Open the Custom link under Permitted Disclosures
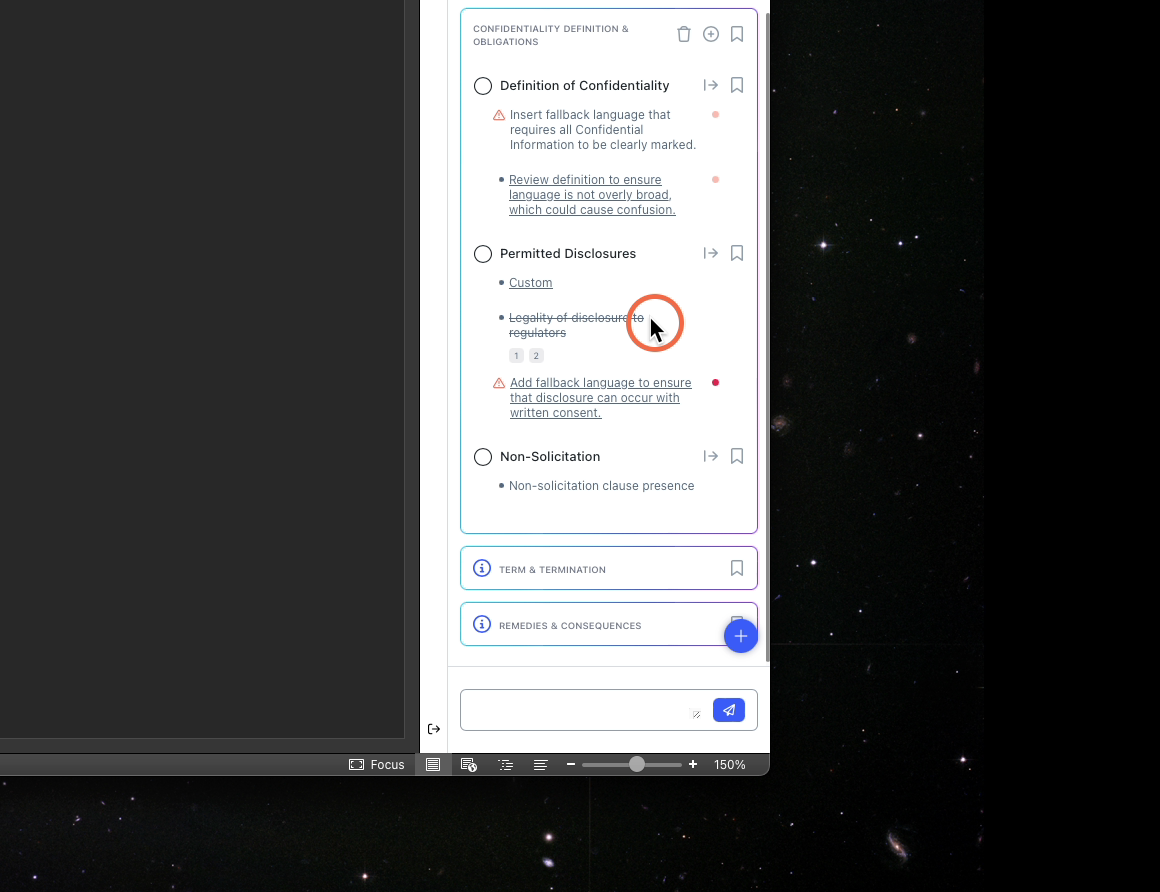Screen dimensions: 1160x892 (x=530, y=283)
